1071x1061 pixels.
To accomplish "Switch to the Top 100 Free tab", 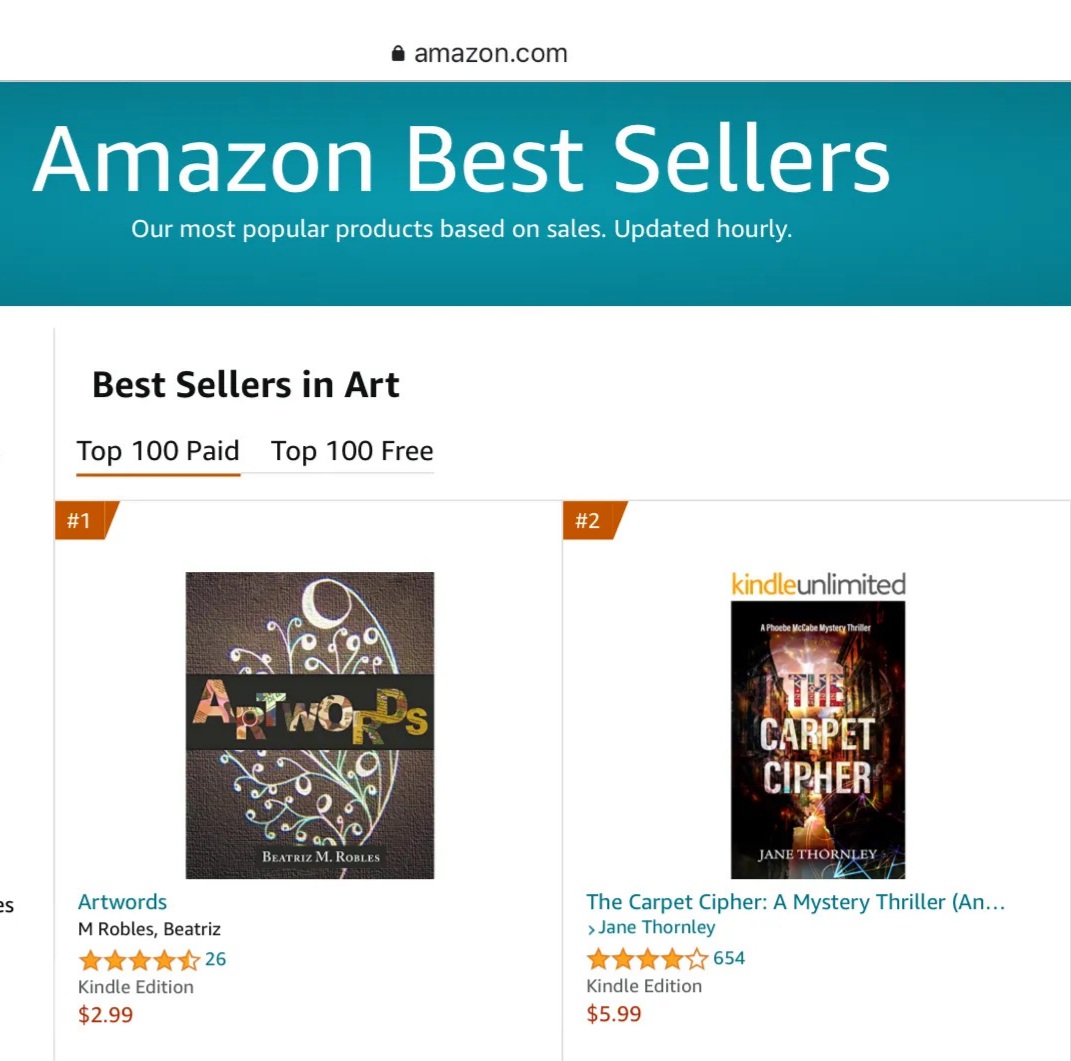I will 352,452.
